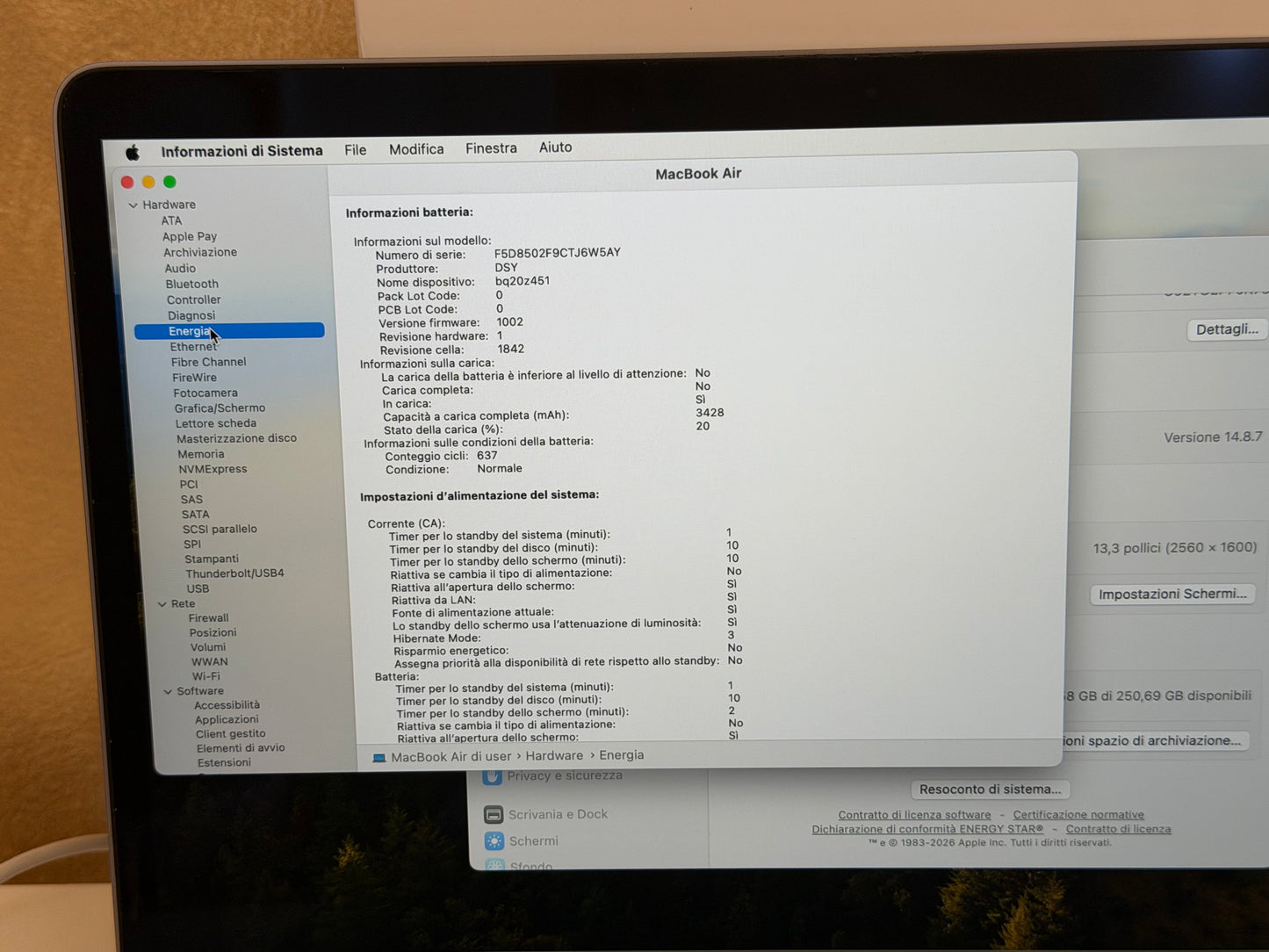This screenshot has height=952, width=1269.
Task: Open Schermi in System Settings sidebar
Action: (x=522, y=841)
